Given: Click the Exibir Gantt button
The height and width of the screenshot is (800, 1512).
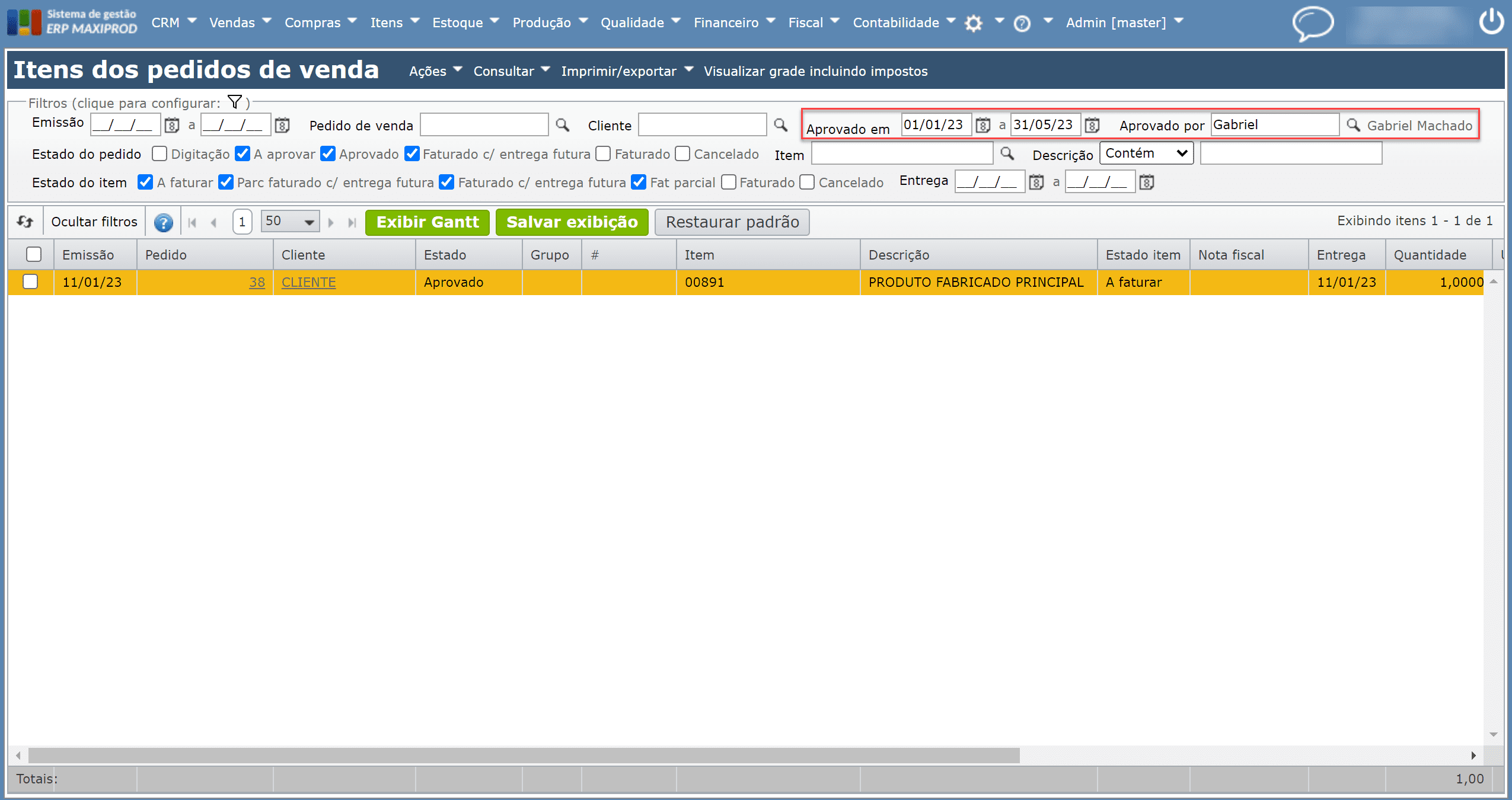Looking at the screenshot, I should point(427,222).
